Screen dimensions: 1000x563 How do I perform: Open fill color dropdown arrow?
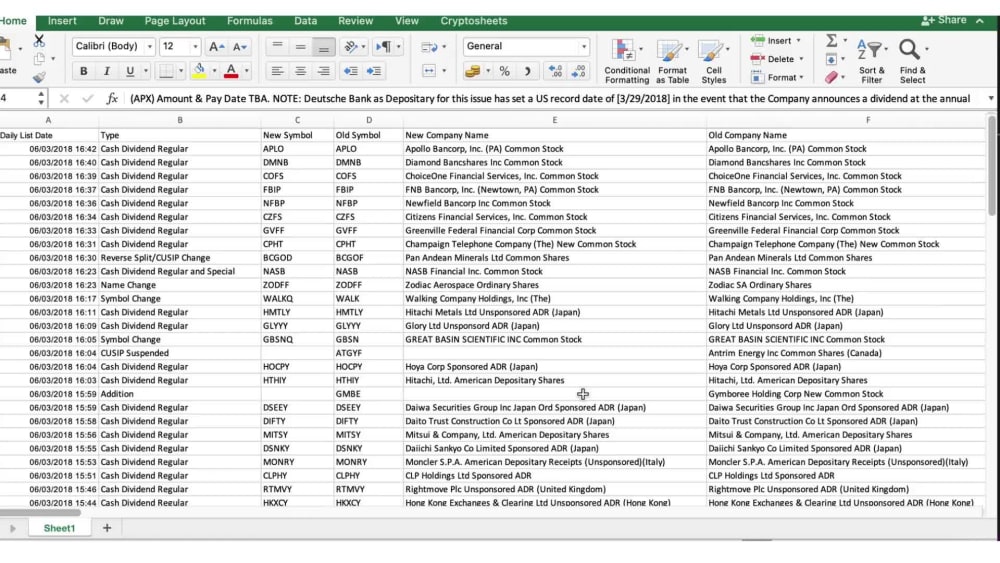214,71
